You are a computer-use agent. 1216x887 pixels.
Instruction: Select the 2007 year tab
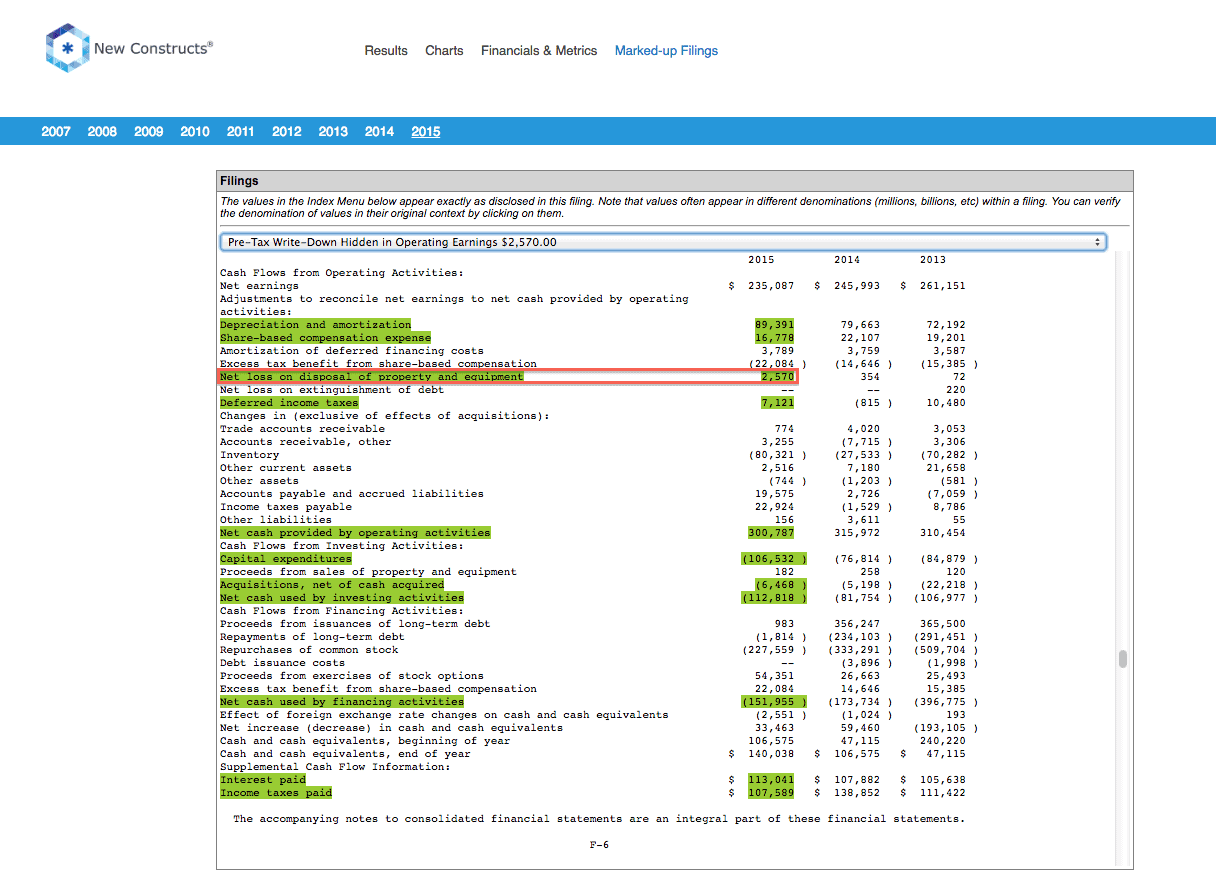(x=56, y=132)
